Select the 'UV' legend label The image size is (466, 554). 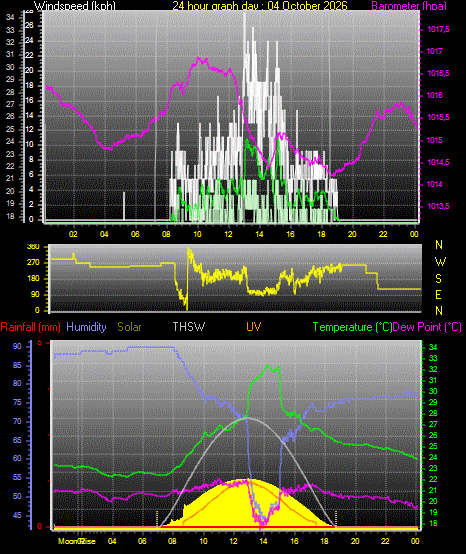(254, 327)
